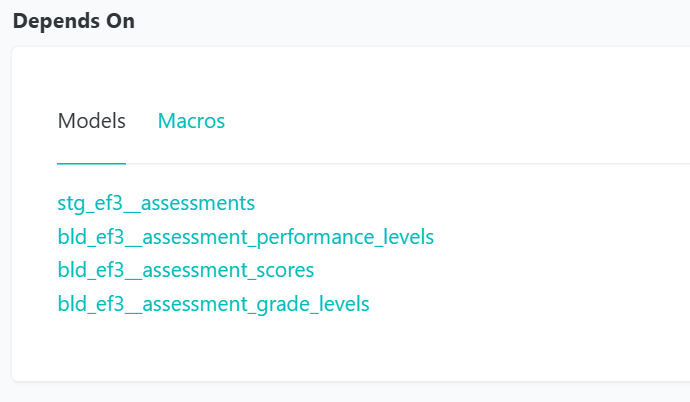Choose the teal Macros tab label
The height and width of the screenshot is (402, 690).
pos(191,121)
